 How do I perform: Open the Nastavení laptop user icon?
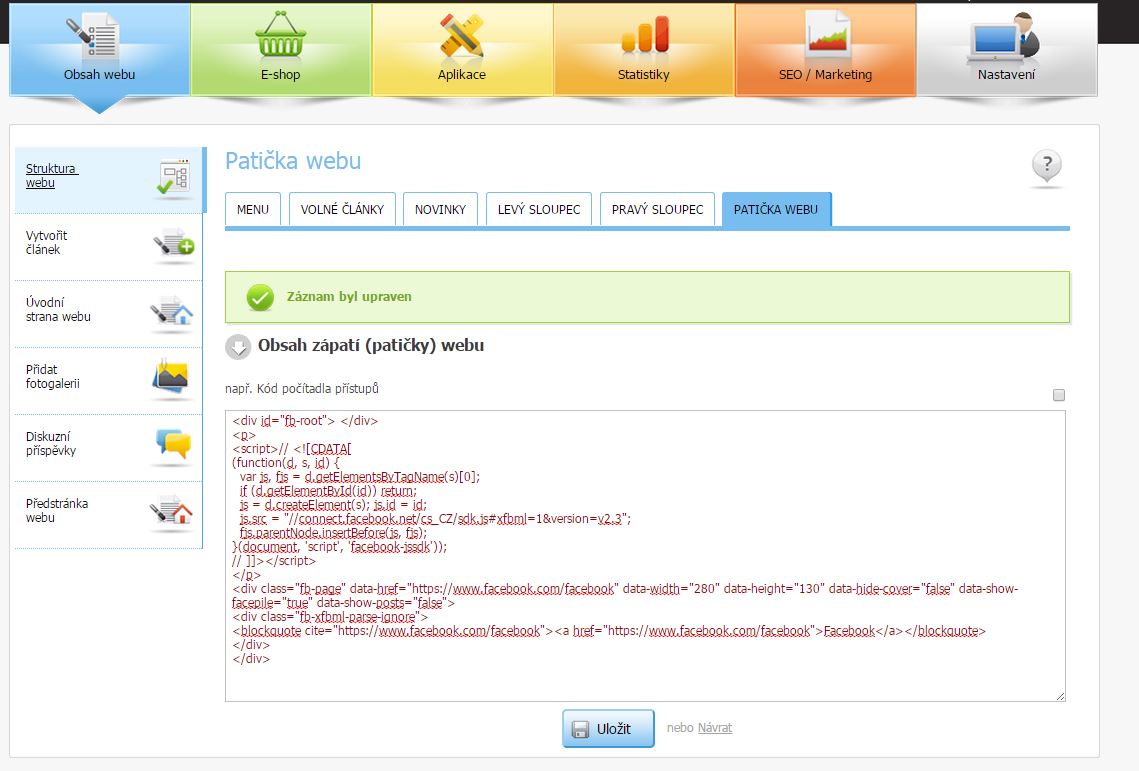1005,36
